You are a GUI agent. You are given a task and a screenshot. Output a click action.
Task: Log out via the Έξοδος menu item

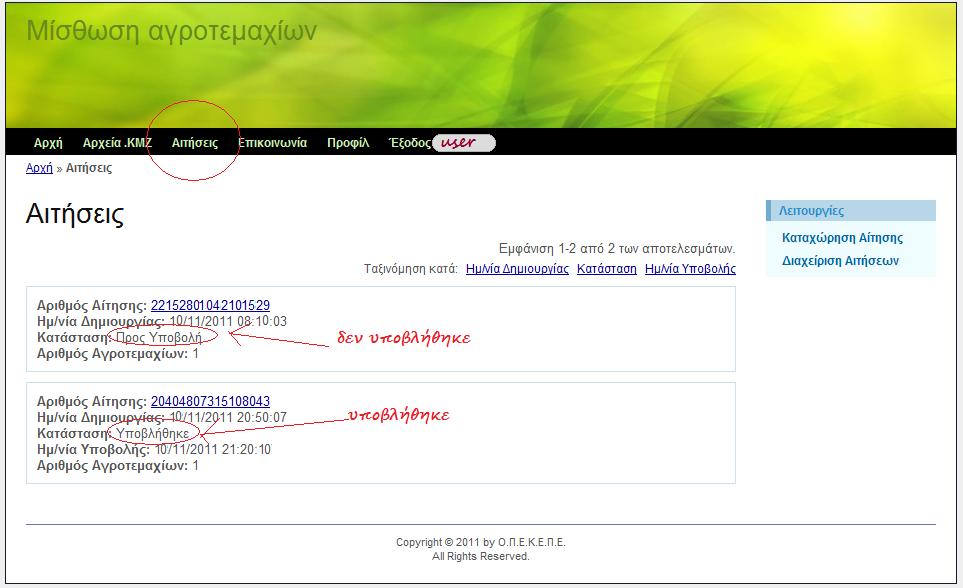[409, 143]
